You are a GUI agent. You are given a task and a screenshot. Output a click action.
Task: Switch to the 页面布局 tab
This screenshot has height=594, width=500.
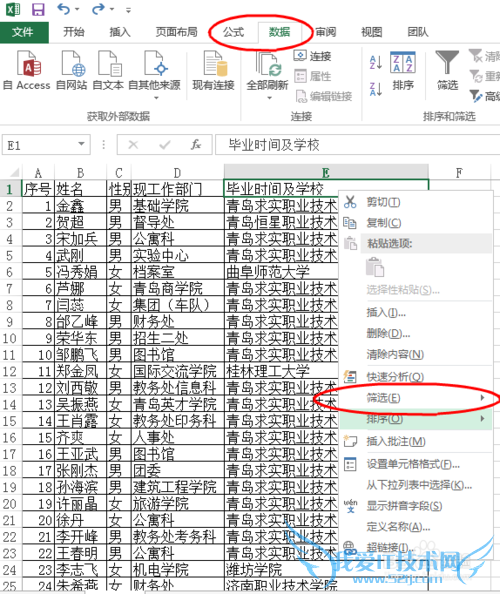pyautogui.click(x=177, y=32)
